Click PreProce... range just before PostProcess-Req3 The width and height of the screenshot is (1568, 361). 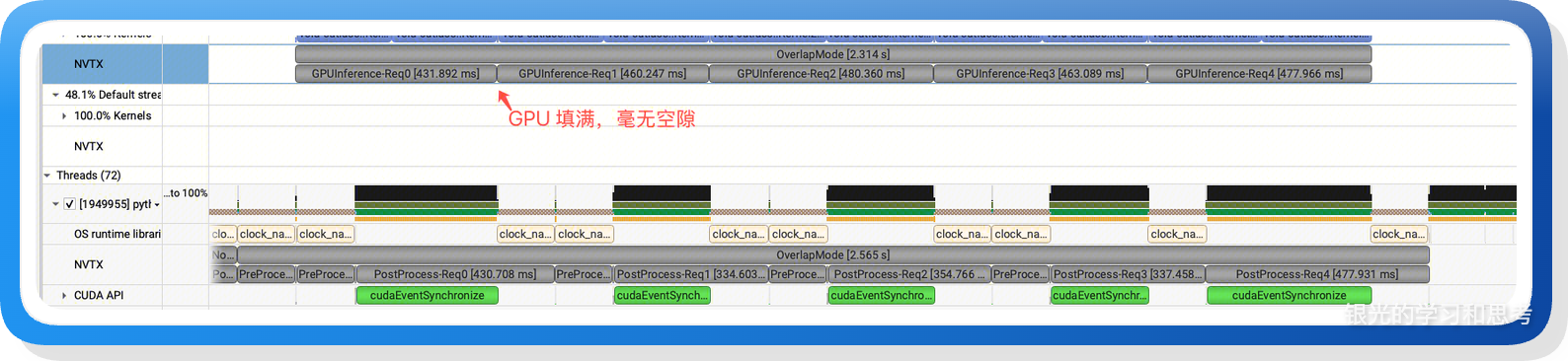click(x=1020, y=274)
